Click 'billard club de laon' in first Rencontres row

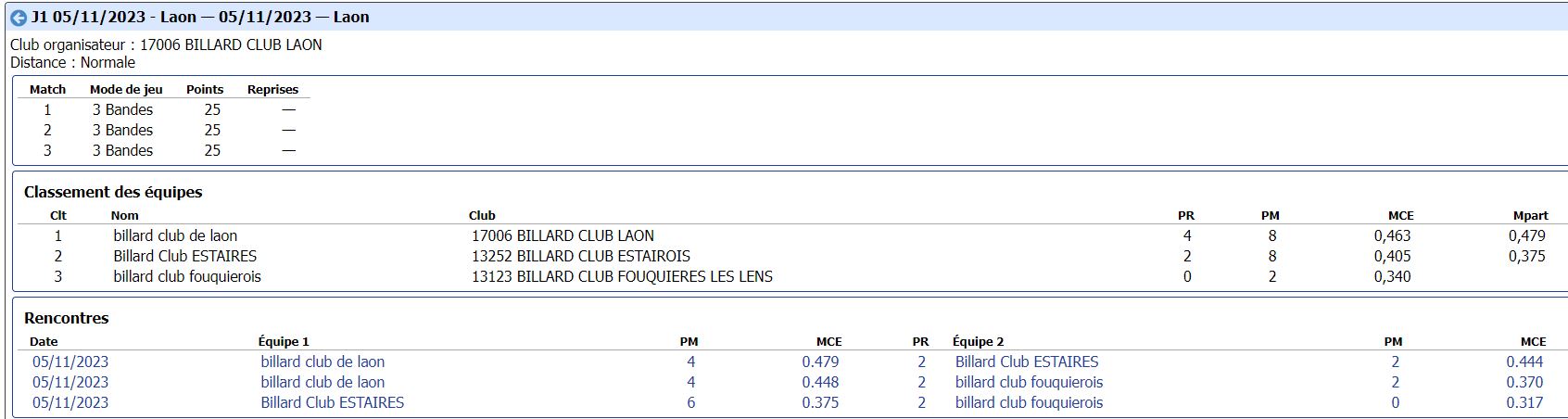pos(322,362)
